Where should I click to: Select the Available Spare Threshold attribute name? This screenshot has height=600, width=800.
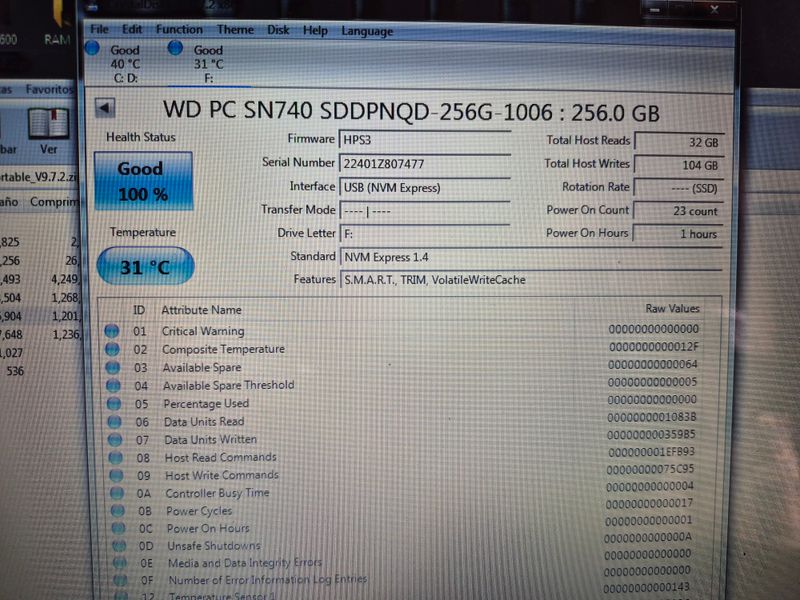[229, 385]
